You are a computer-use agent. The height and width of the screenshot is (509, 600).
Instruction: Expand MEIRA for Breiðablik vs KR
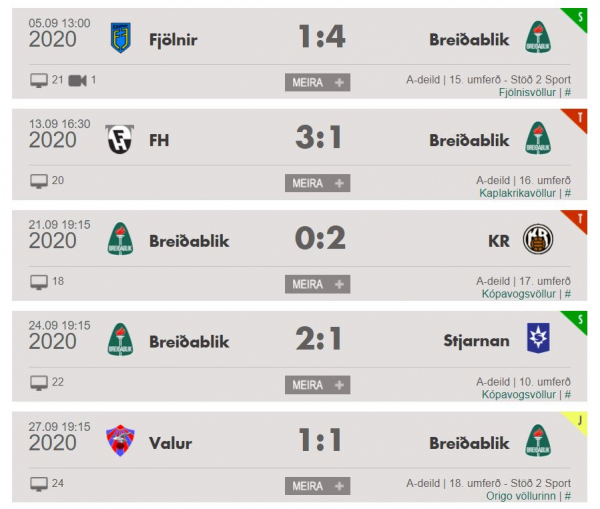click(x=317, y=284)
